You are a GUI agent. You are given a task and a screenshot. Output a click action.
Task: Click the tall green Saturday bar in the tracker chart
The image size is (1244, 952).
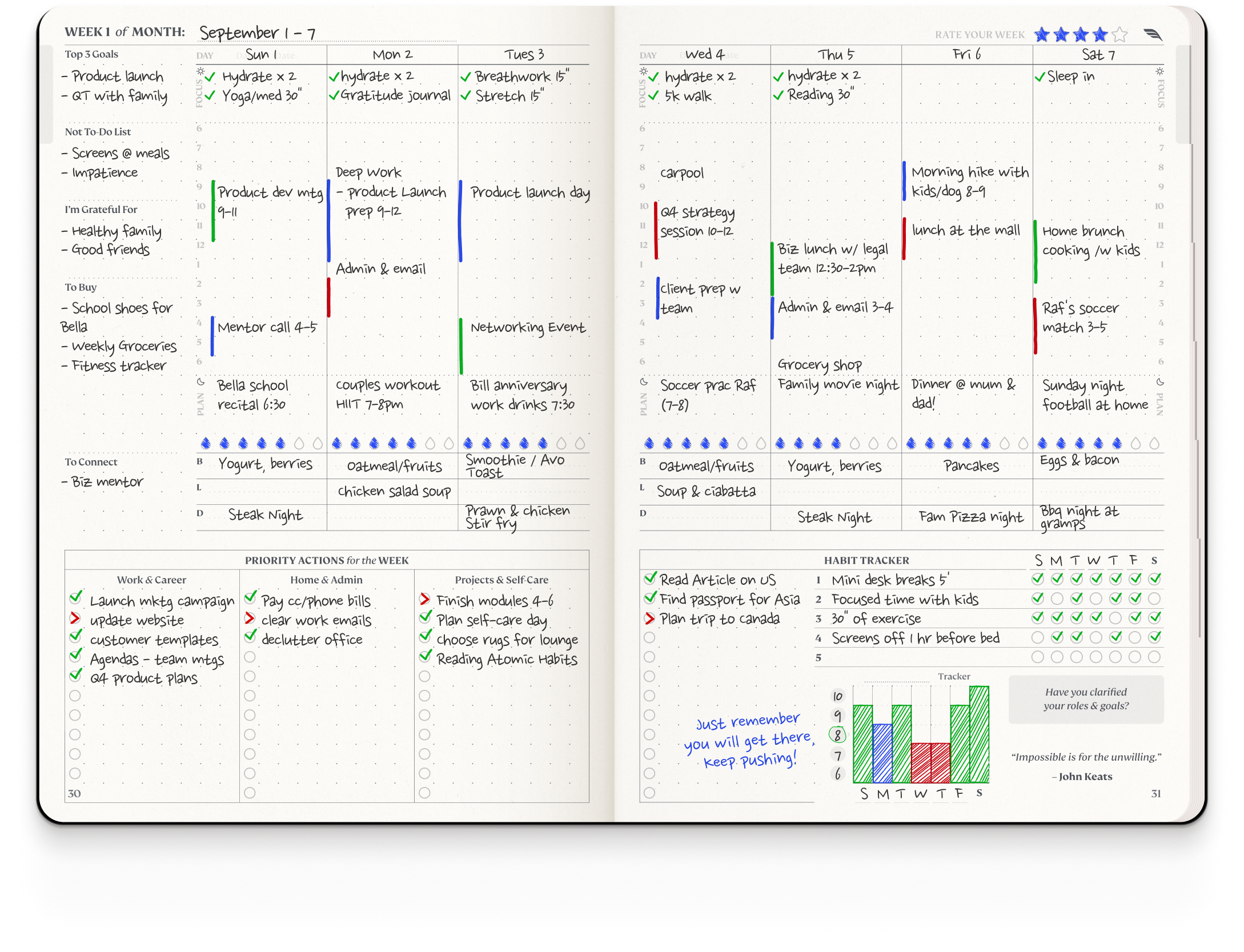(979, 734)
